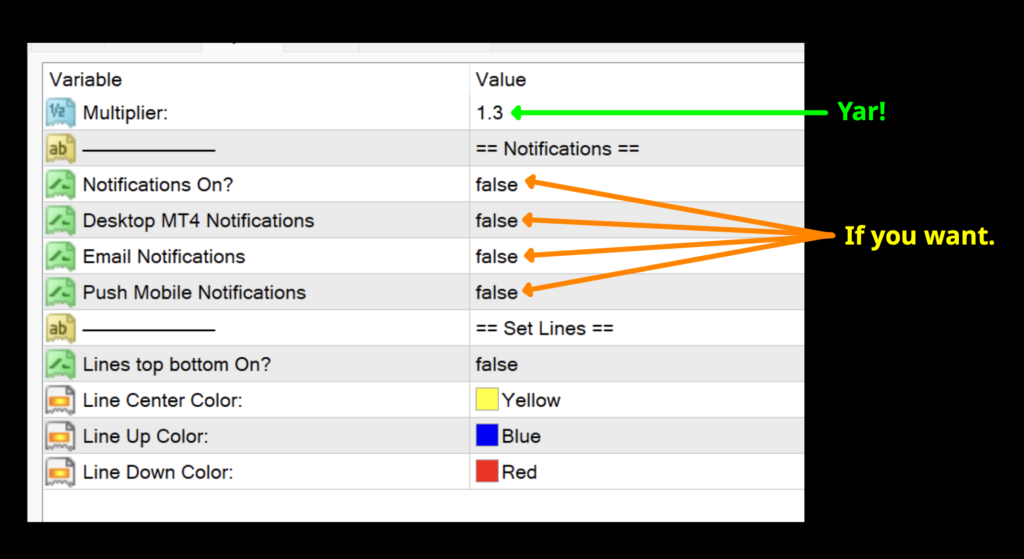Click the Value column header
This screenshot has height=559, width=1024.
click(501, 80)
